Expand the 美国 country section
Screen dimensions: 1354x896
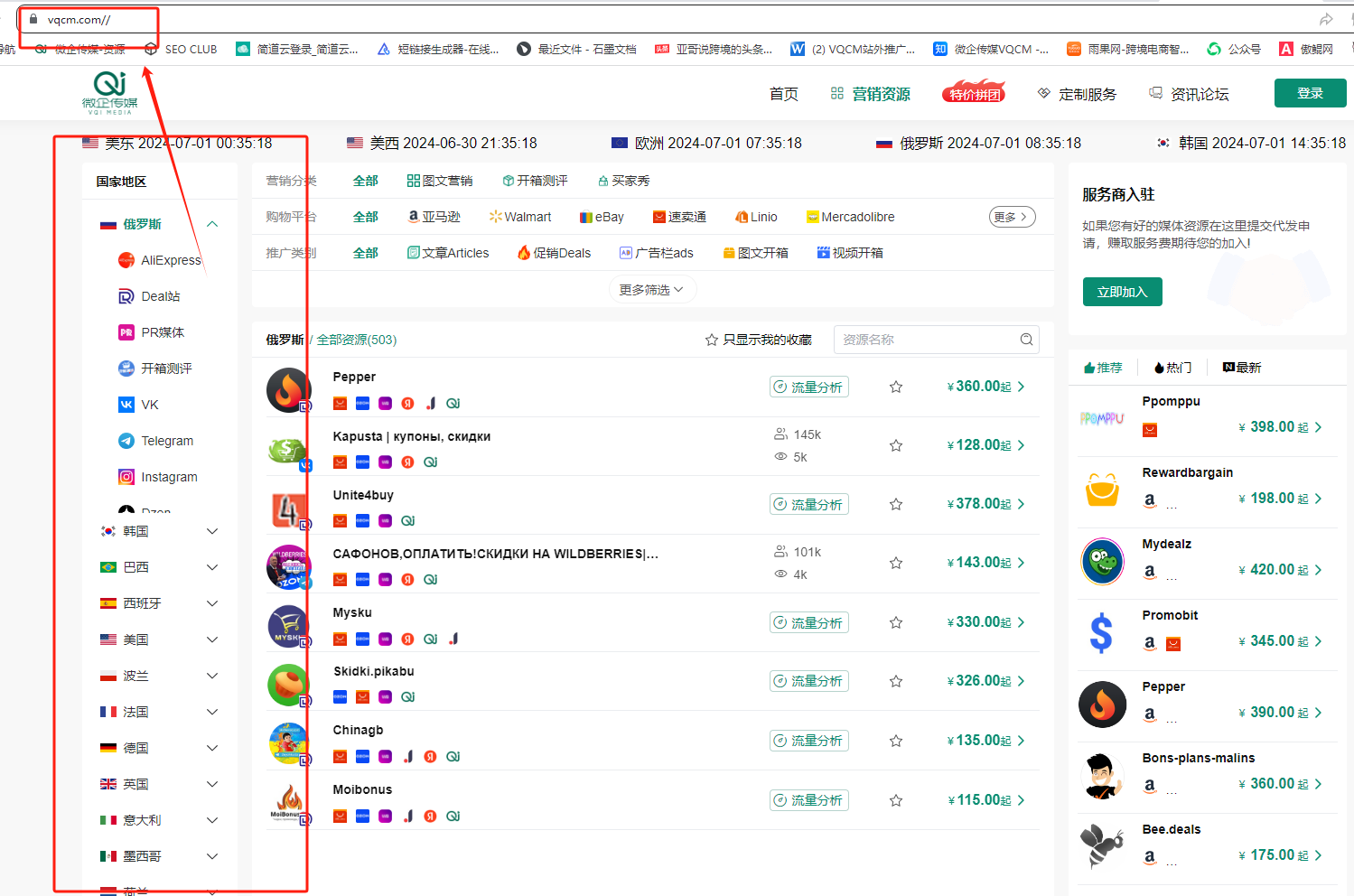pos(212,639)
